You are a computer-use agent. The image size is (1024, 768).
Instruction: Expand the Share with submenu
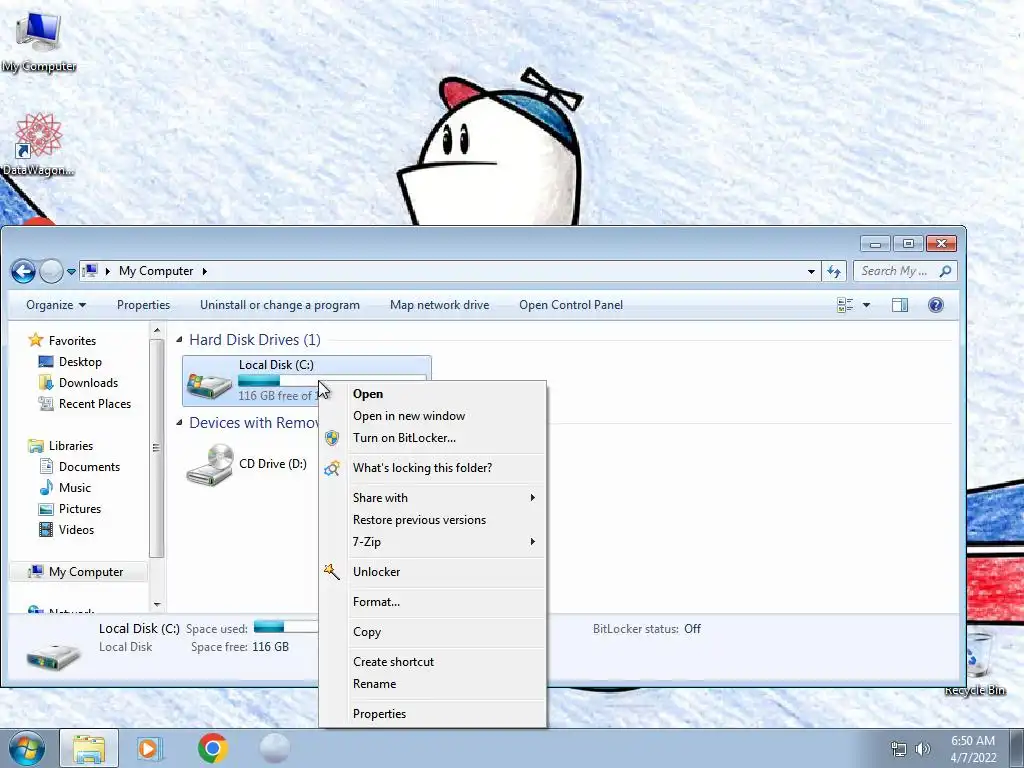[x=432, y=498]
